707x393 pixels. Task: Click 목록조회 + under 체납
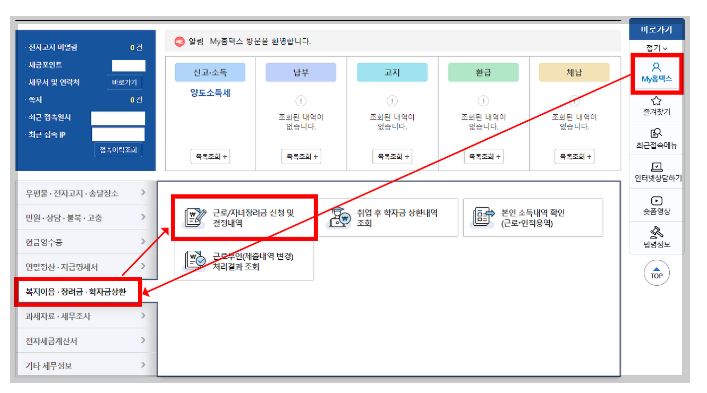click(x=574, y=156)
